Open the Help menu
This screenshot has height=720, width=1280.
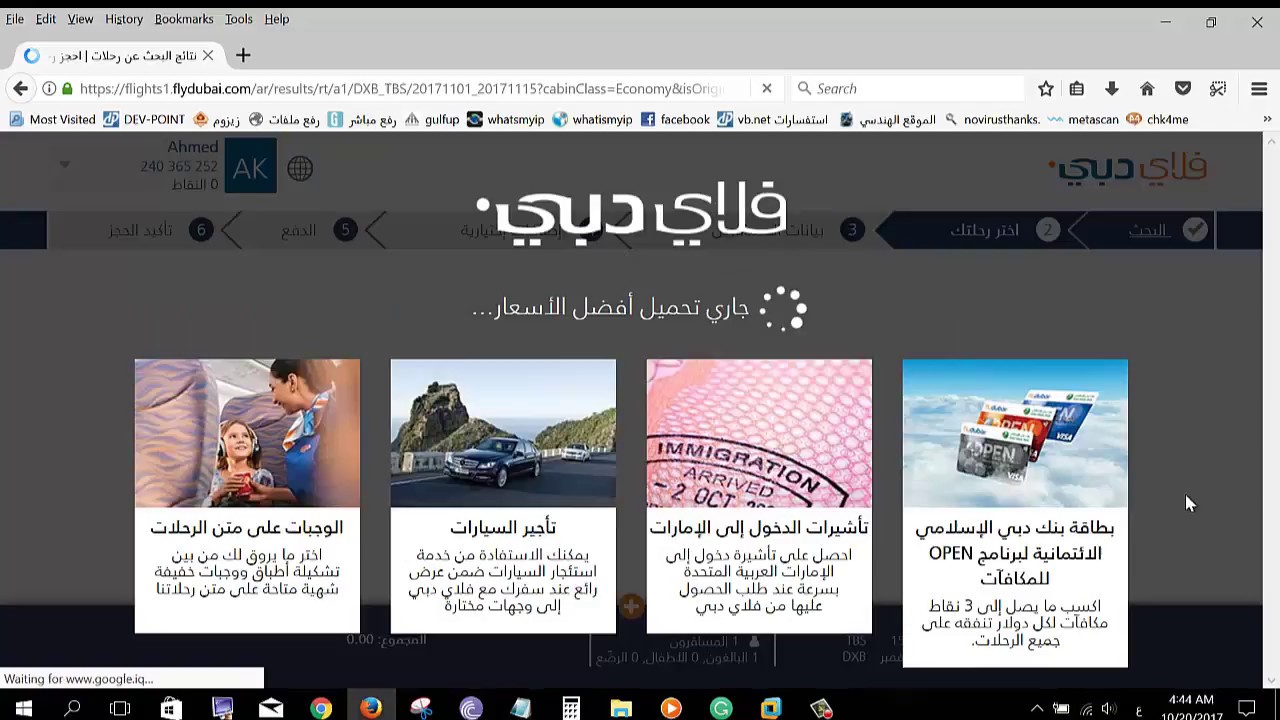(277, 19)
